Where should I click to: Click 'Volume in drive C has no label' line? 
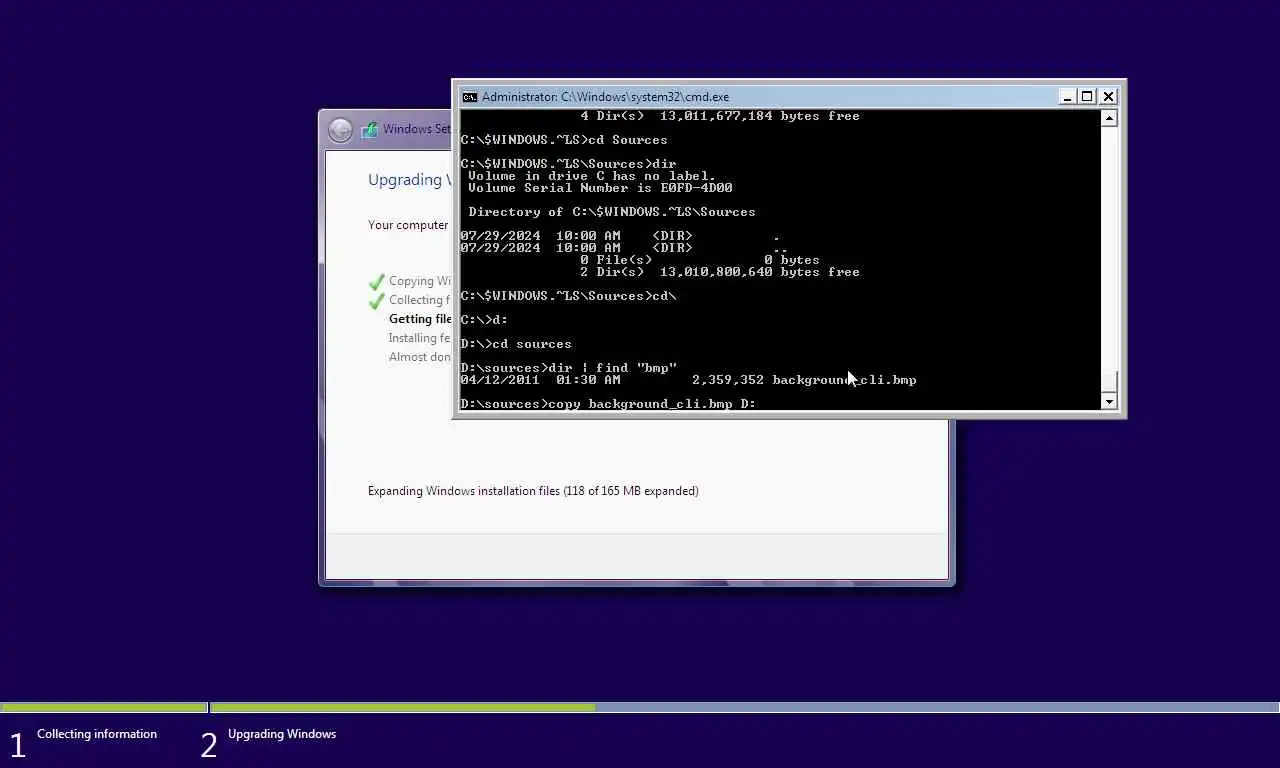pyautogui.click(x=592, y=176)
